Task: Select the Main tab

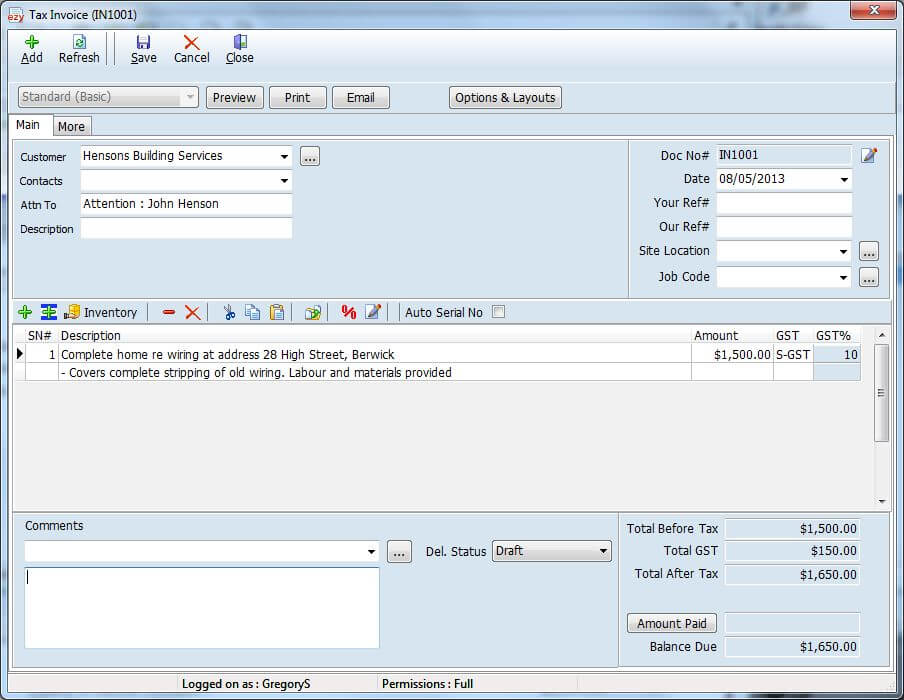Action: tap(29, 126)
